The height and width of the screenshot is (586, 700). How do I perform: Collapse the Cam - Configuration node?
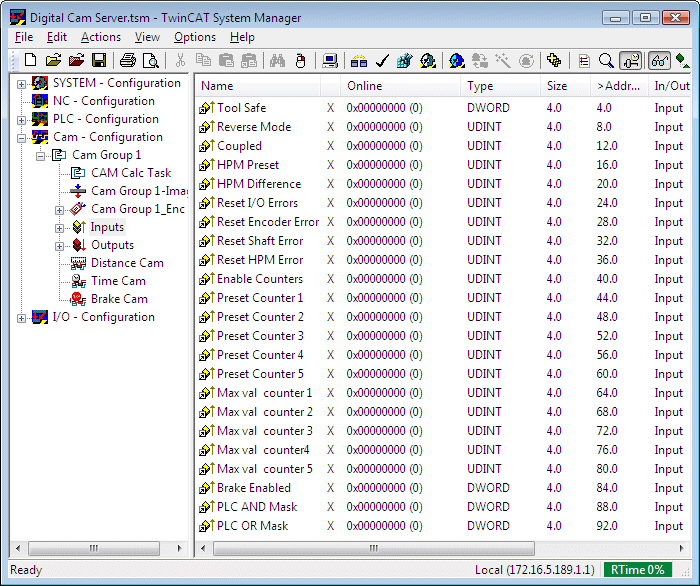click(x=21, y=138)
